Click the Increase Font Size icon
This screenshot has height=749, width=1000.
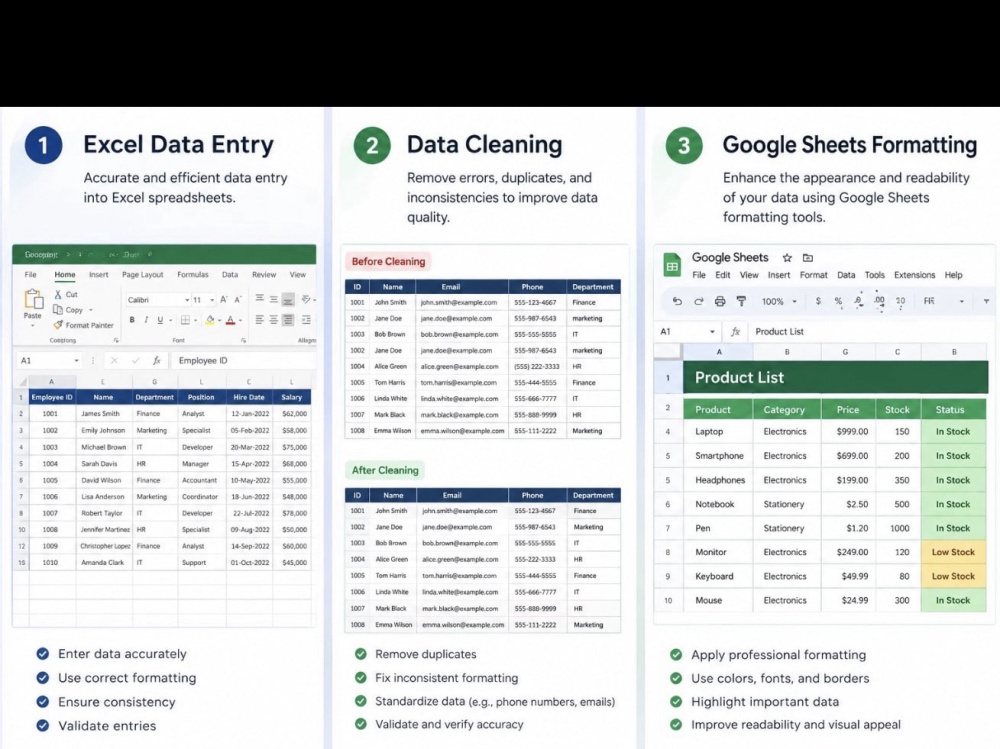[224, 299]
